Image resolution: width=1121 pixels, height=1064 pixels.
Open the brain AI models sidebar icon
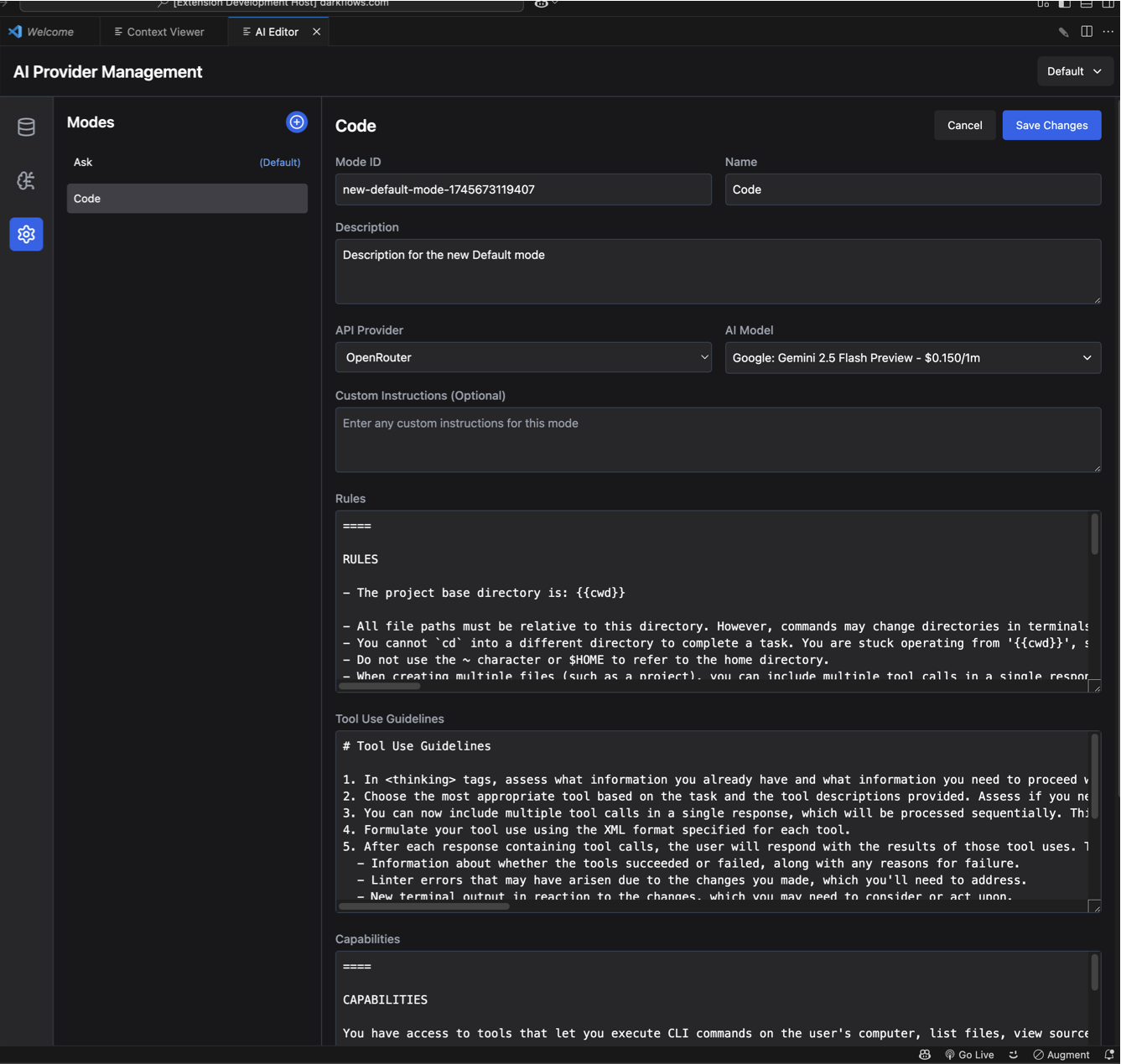pos(26,180)
